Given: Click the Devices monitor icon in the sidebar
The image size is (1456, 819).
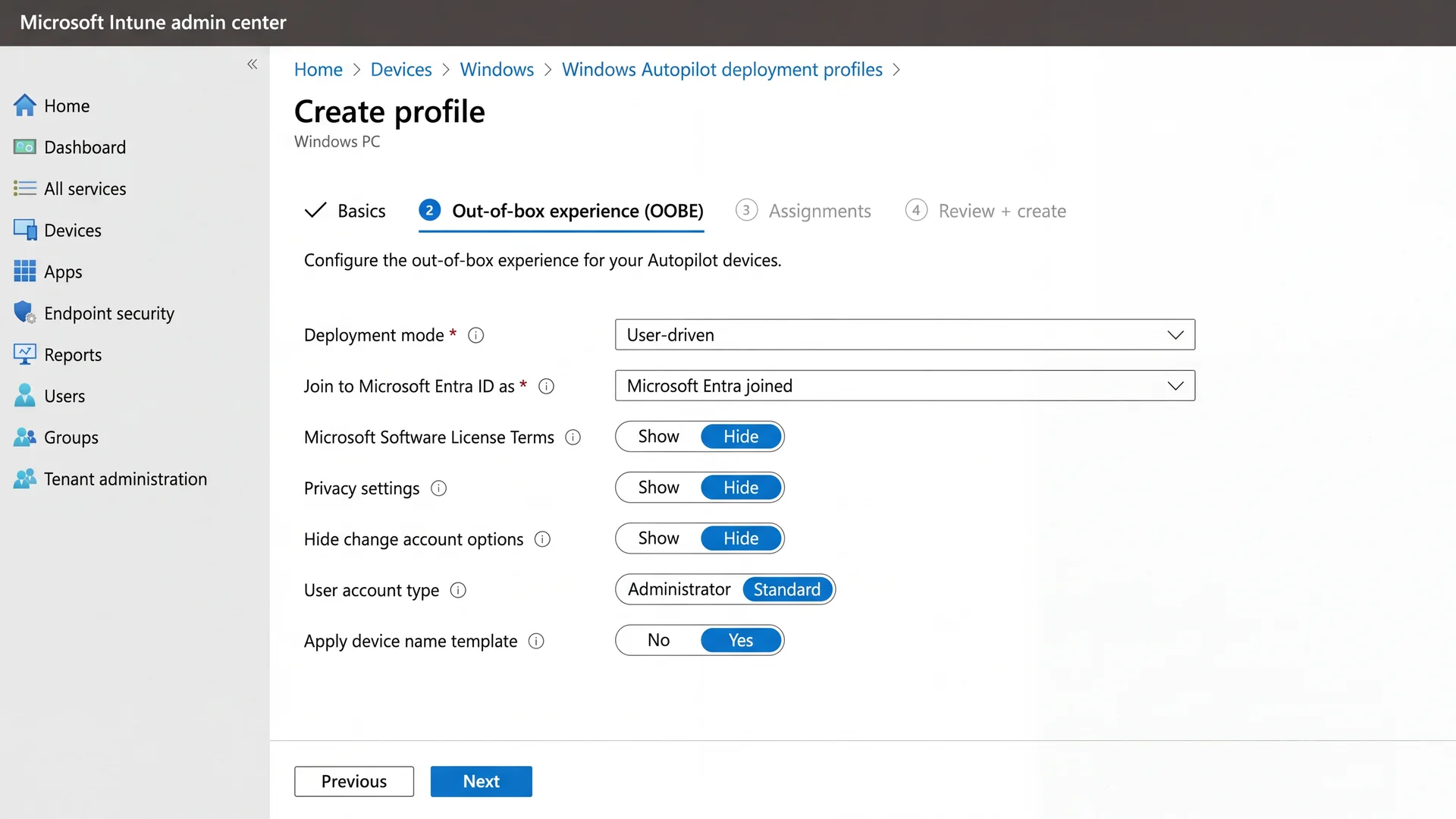Looking at the screenshot, I should pyautogui.click(x=24, y=230).
